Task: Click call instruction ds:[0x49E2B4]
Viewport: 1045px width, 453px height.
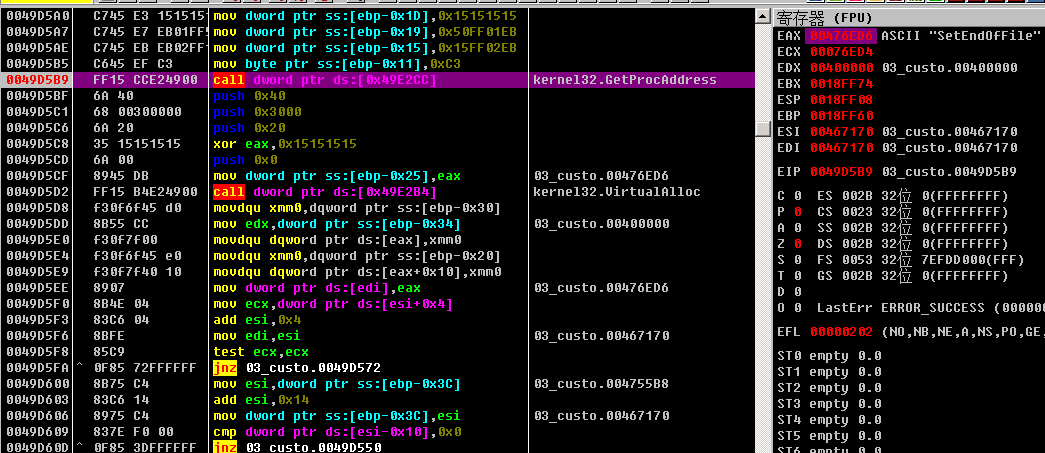Action: pyautogui.click(x=325, y=191)
